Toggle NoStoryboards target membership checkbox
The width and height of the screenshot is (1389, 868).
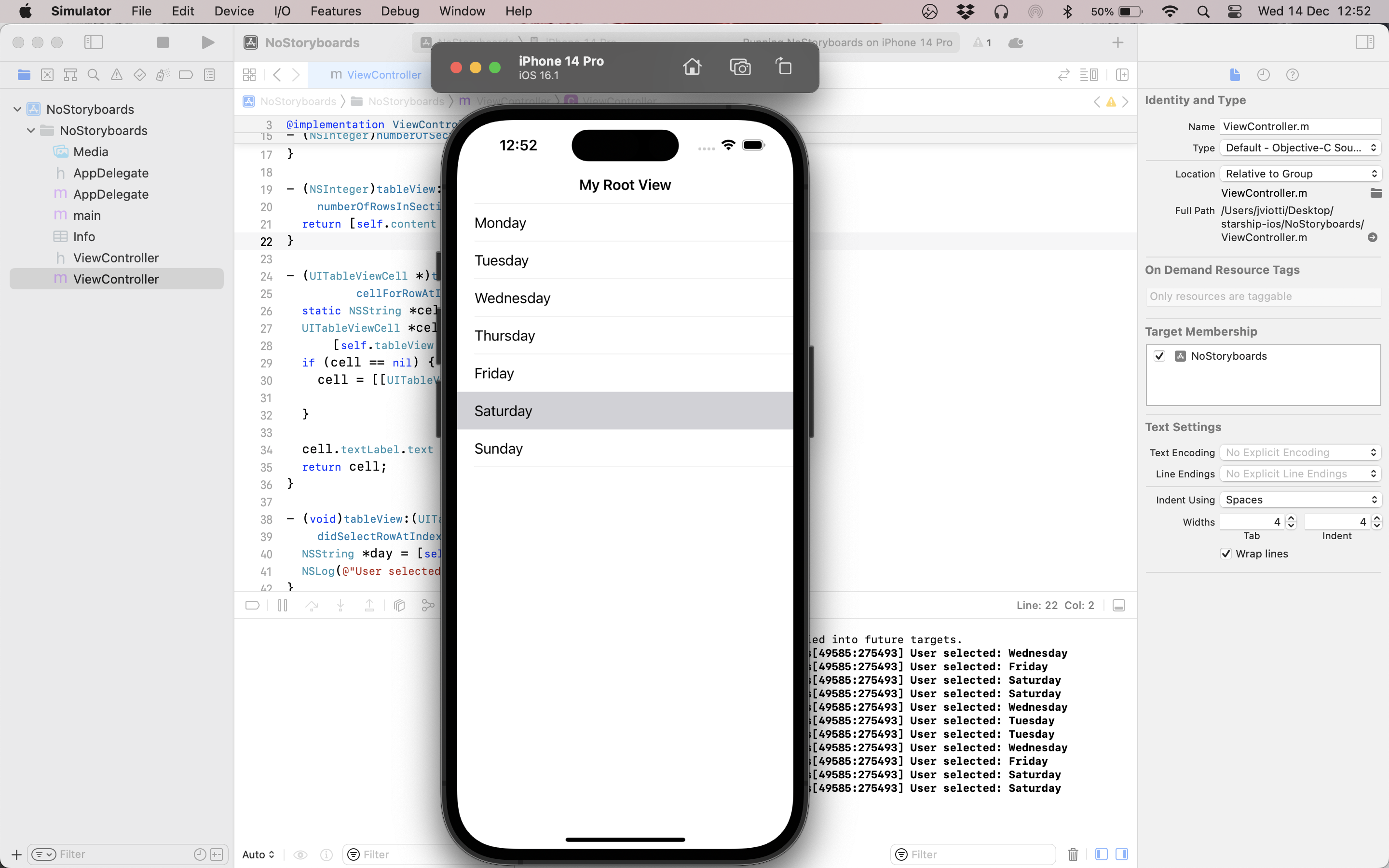1160,356
